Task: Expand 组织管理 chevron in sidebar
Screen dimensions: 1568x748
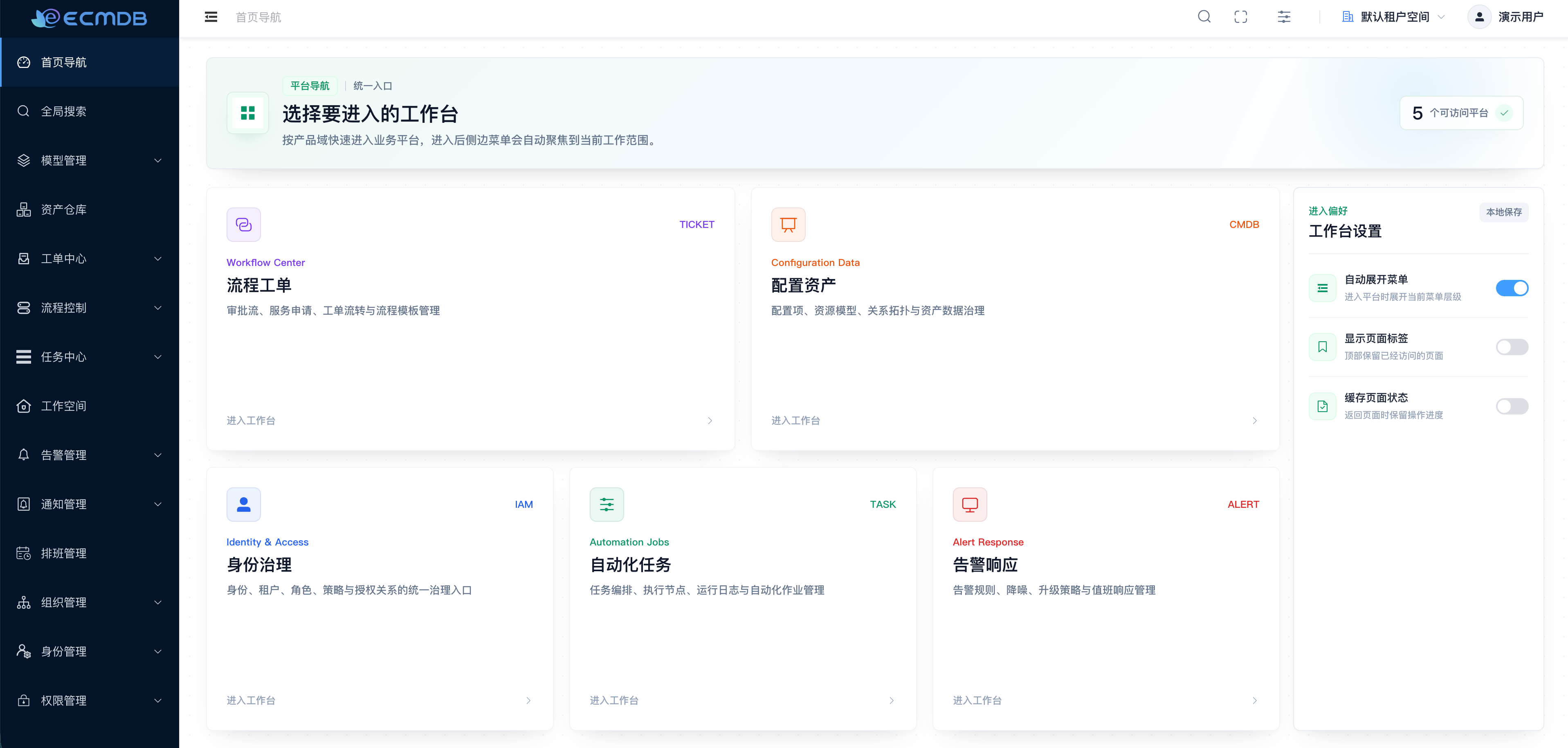Action: pos(157,602)
